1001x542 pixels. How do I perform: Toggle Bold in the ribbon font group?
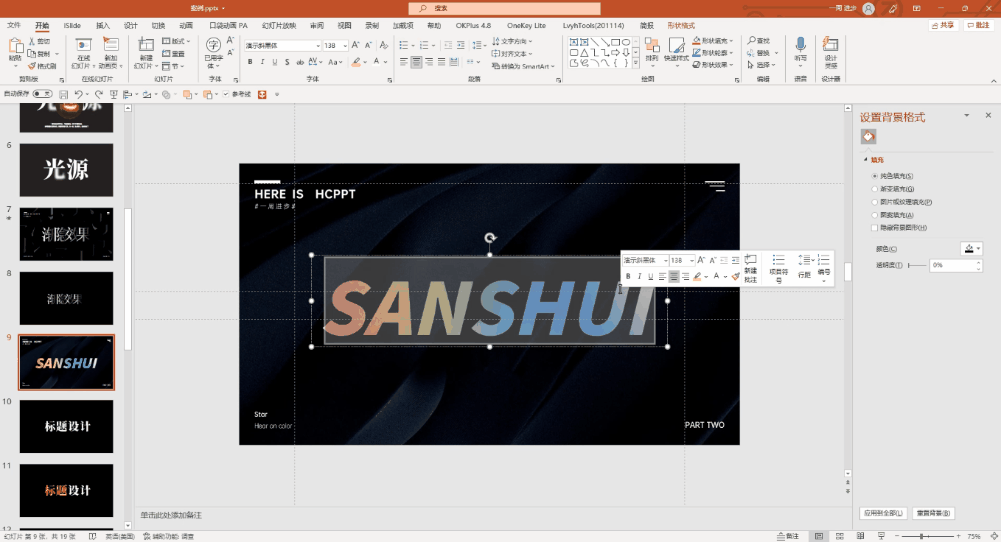click(x=250, y=62)
